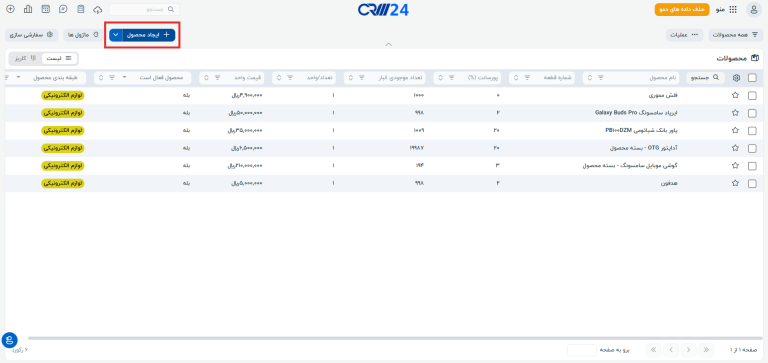The image size is (768, 363).
Task: Select the Galaxy Buds Pro row checkbox
Action: click(752, 113)
